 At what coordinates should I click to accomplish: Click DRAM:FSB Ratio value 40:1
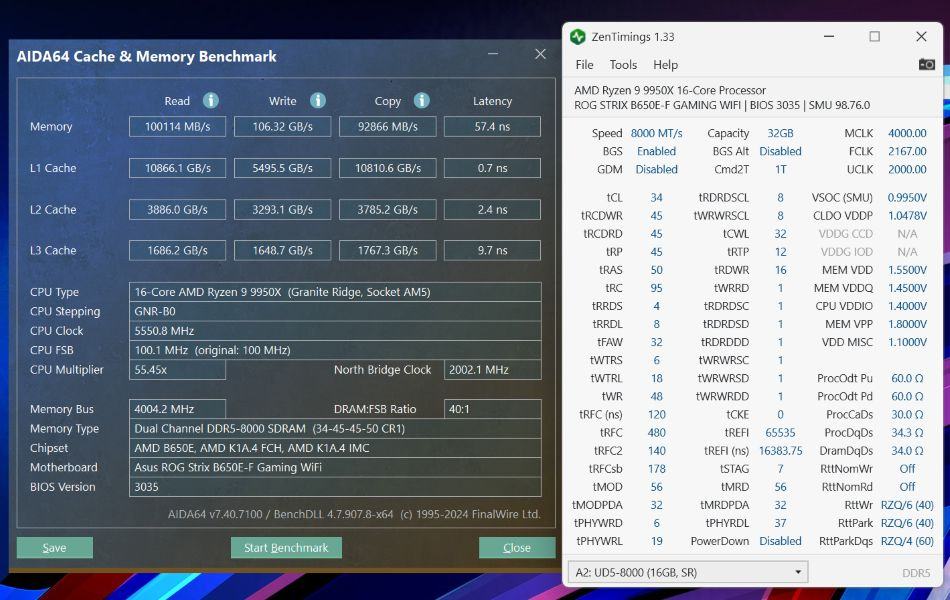[x=493, y=409]
